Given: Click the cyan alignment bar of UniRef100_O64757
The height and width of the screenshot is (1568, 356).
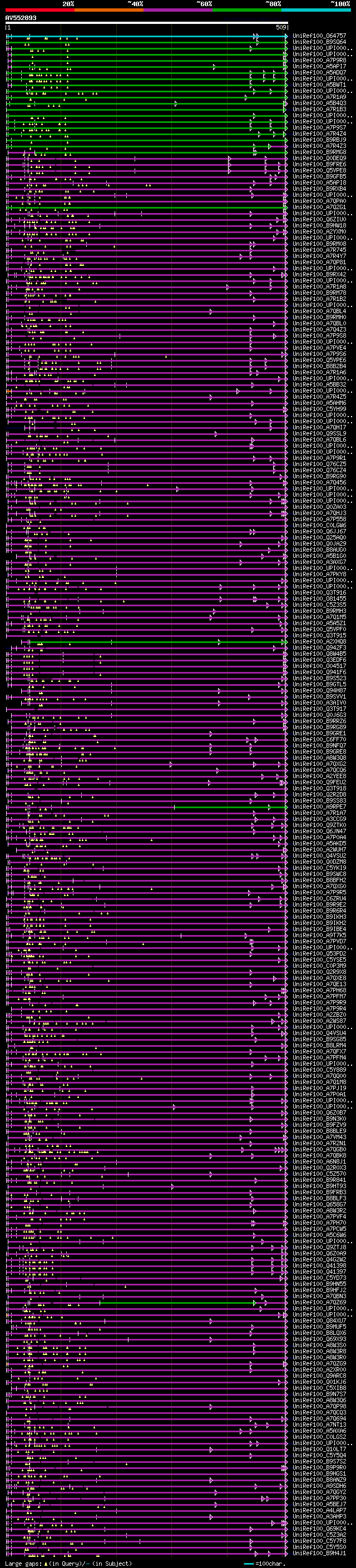Looking at the screenshot, I should click(146, 36).
